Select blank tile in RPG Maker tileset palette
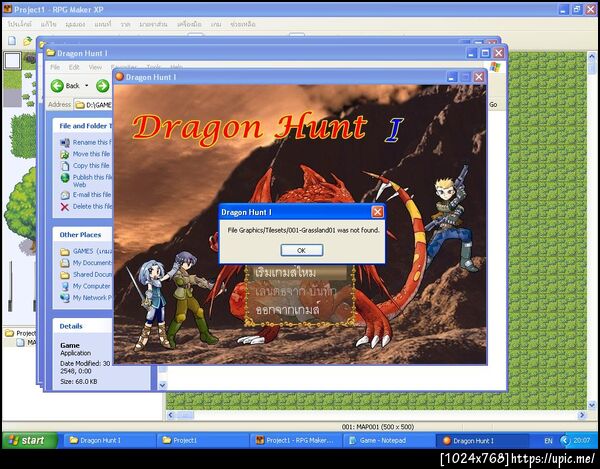Screen dimensions: 600x469 click(x=12, y=60)
